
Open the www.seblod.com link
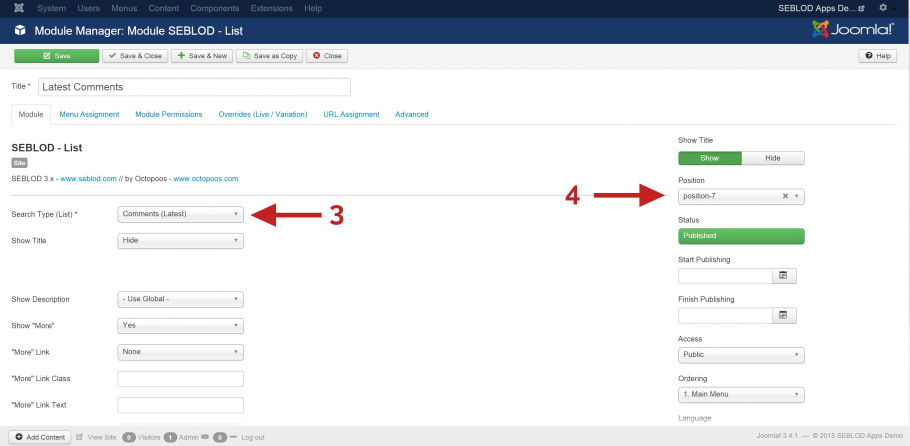(x=89, y=179)
